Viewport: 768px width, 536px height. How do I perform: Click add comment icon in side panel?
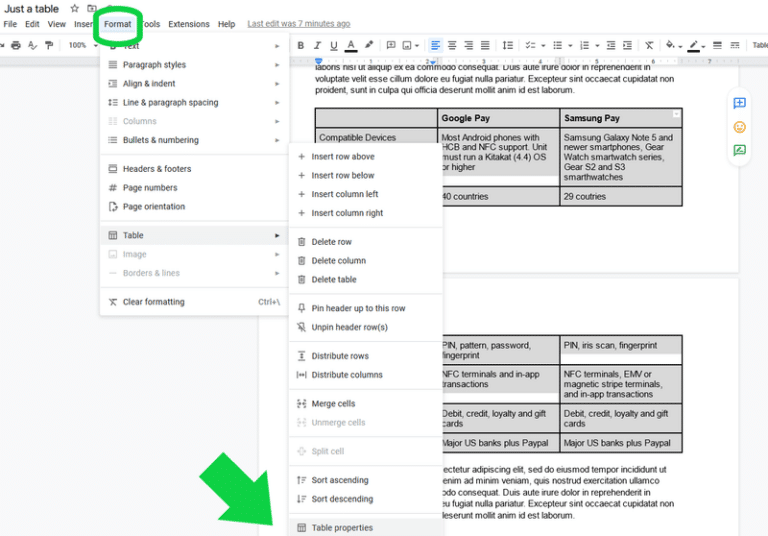coord(740,103)
